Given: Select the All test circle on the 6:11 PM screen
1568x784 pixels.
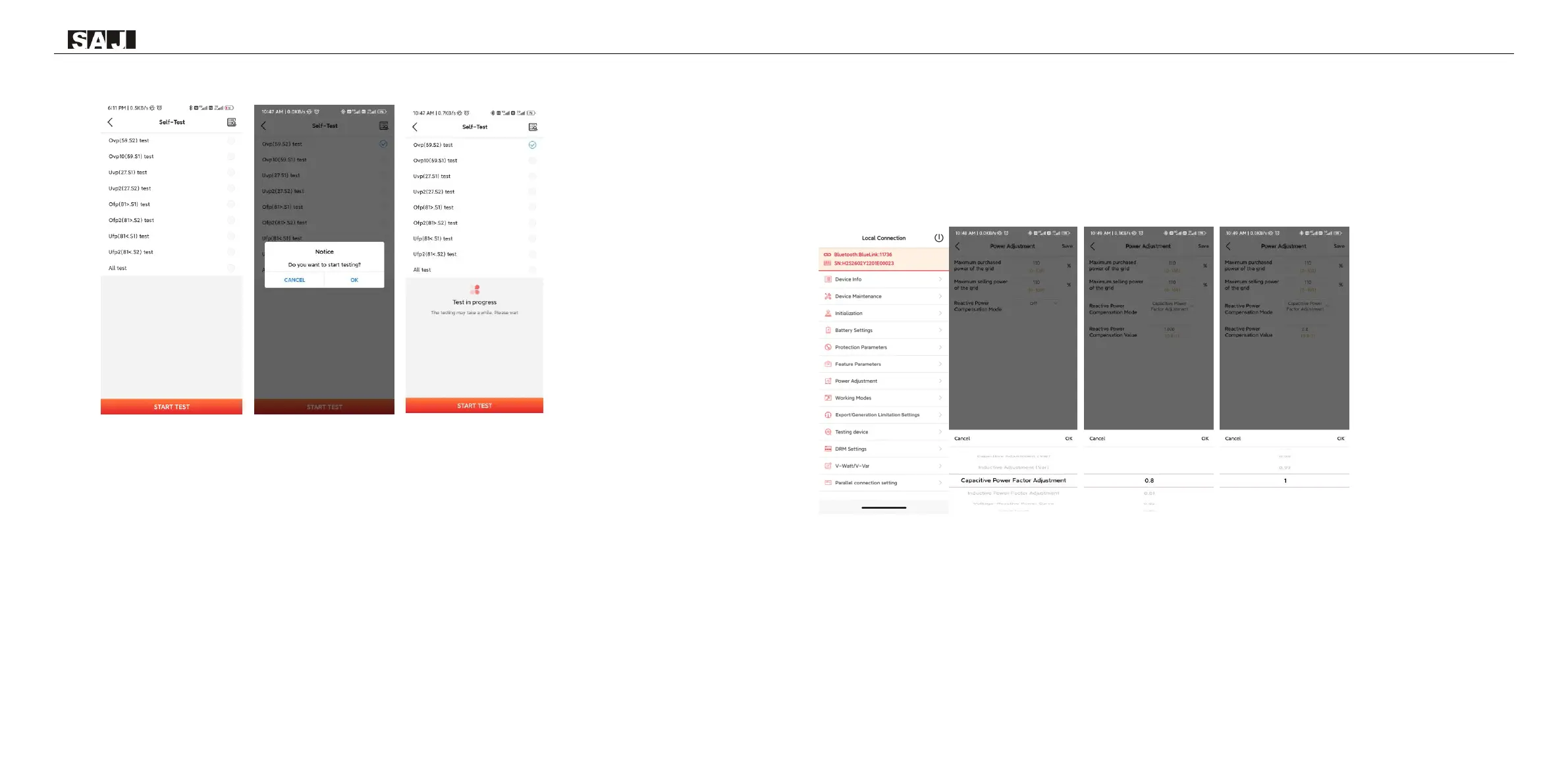Looking at the screenshot, I should point(231,268).
